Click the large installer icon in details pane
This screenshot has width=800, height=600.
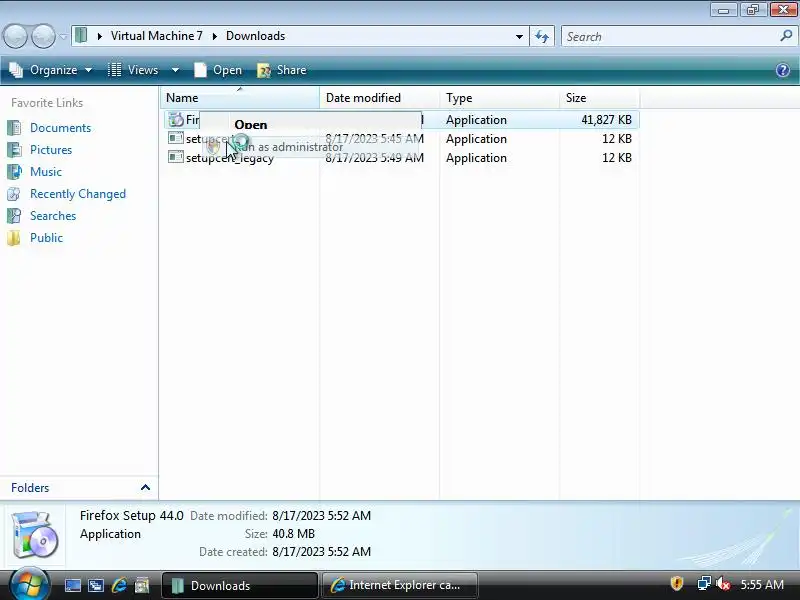point(34,534)
